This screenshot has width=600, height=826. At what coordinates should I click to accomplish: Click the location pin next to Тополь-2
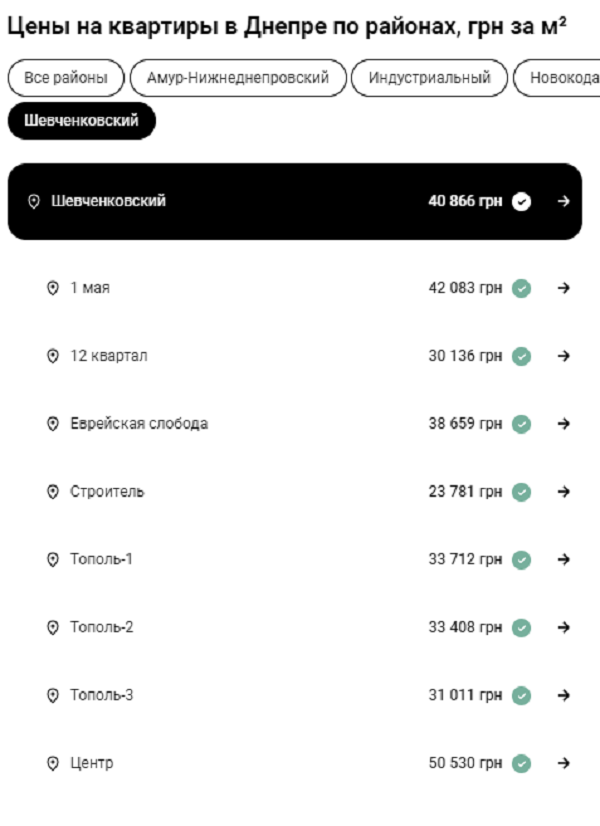[53, 628]
